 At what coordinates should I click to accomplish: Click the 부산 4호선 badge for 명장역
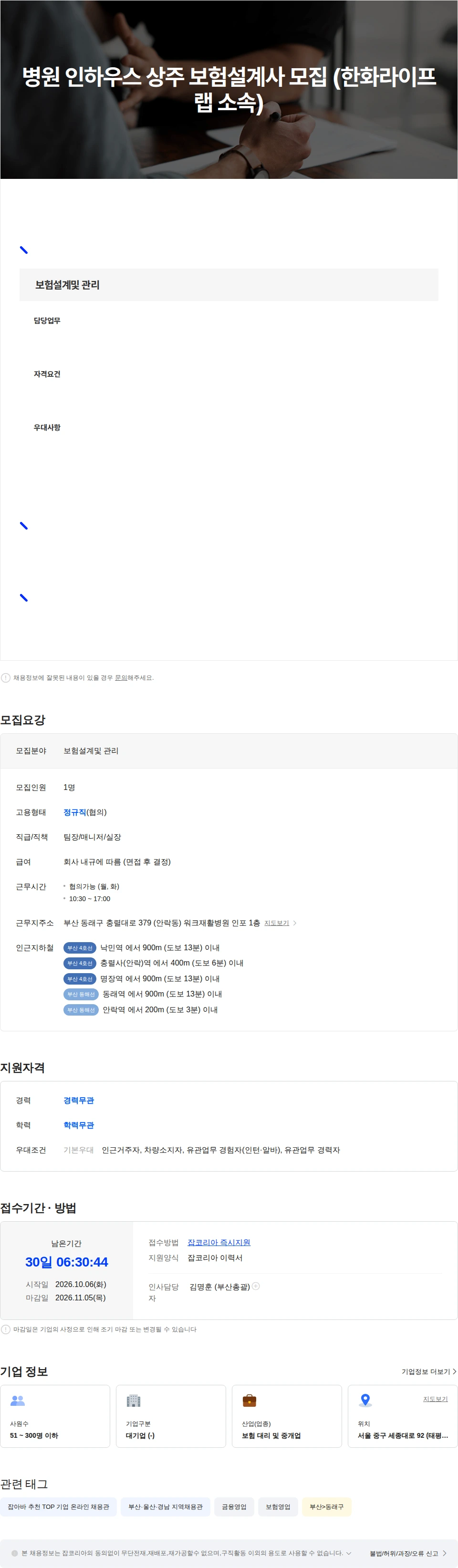pyautogui.click(x=80, y=979)
